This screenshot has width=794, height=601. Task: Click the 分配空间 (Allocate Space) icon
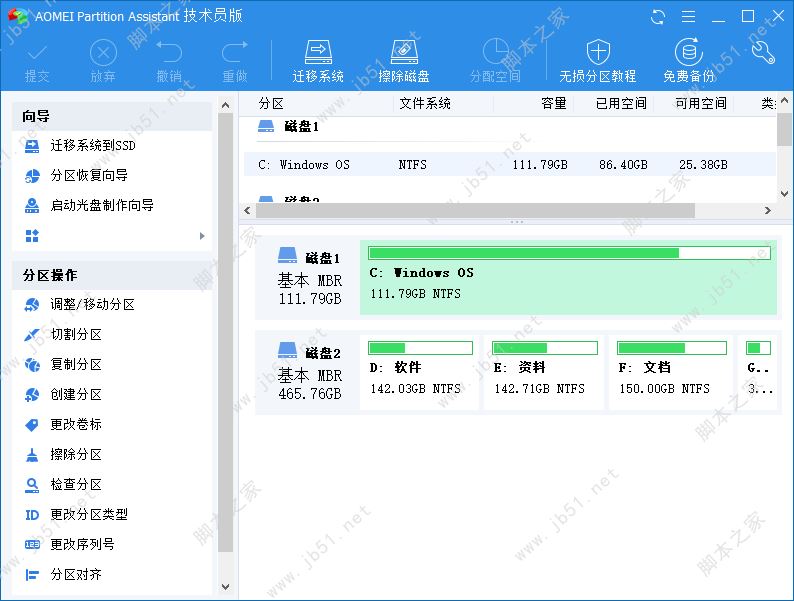tap(495, 52)
